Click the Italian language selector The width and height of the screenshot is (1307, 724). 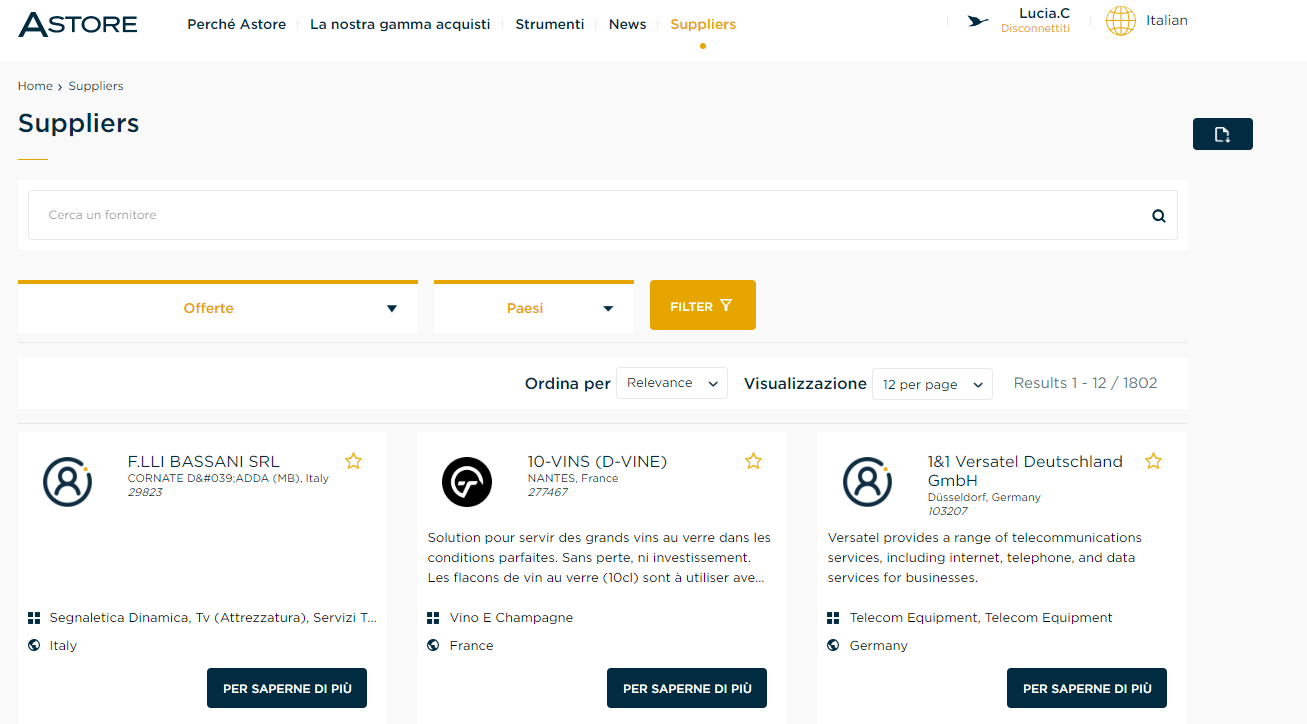(x=1167, y=20)
